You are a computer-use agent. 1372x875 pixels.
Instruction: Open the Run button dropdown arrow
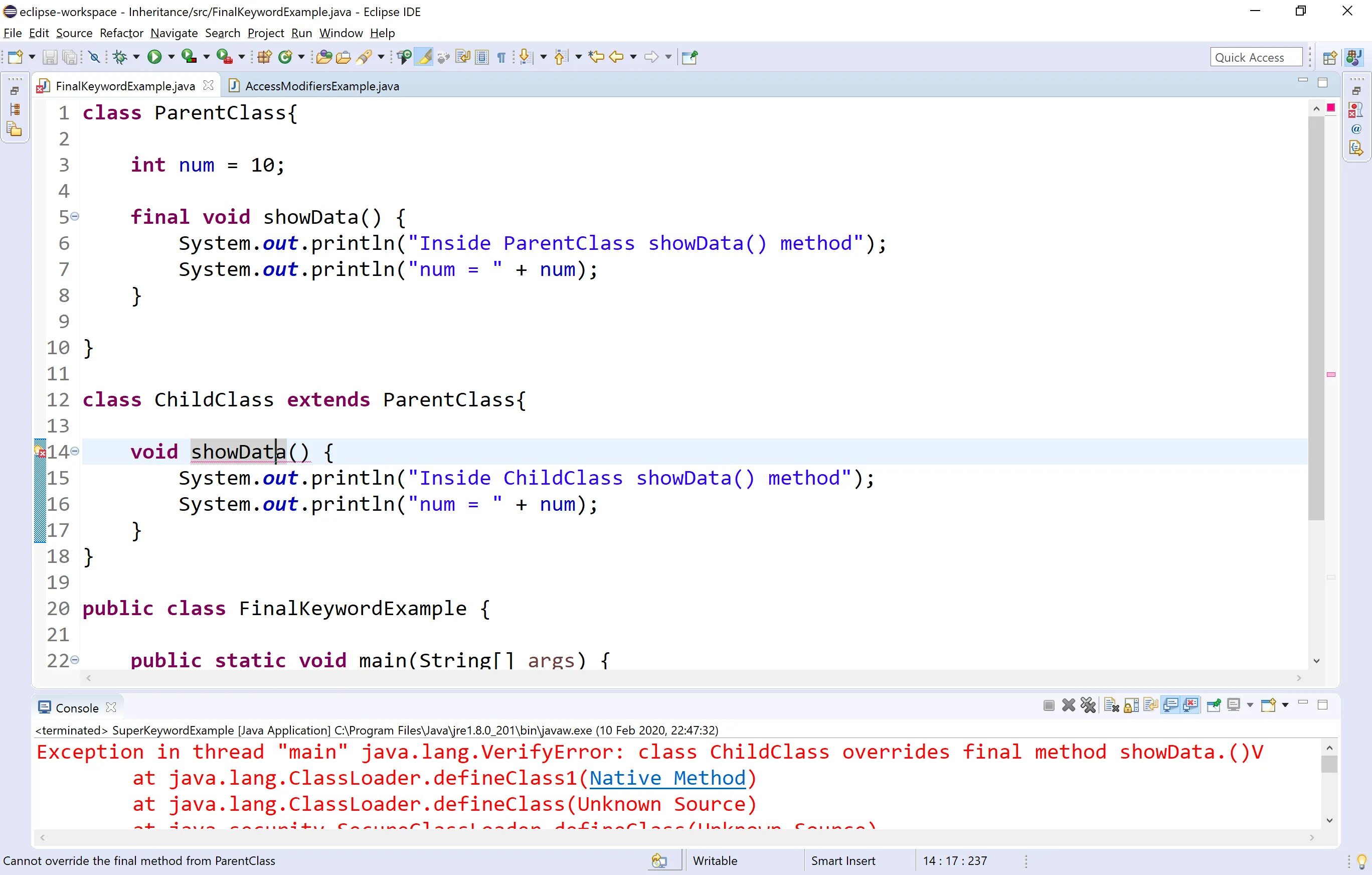tap(170, 56)
